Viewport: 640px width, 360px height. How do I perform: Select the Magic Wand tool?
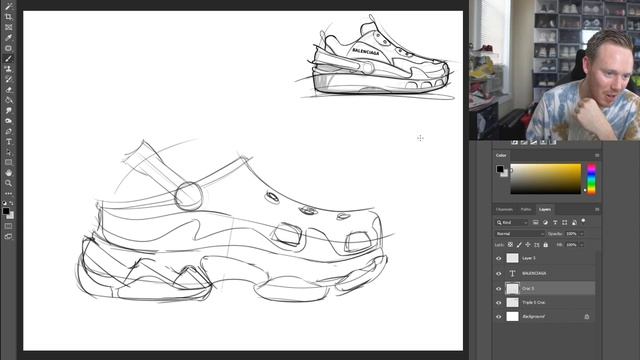(x=8, y=6)
